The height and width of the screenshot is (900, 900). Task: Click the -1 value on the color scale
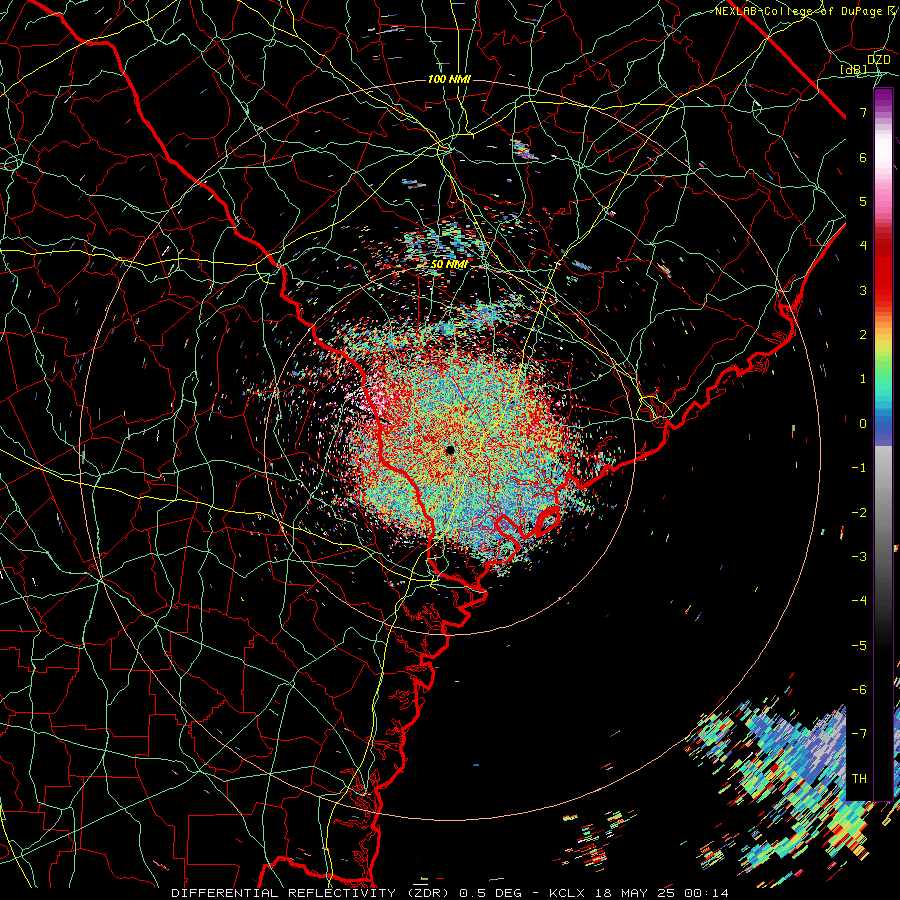point(859,468)
